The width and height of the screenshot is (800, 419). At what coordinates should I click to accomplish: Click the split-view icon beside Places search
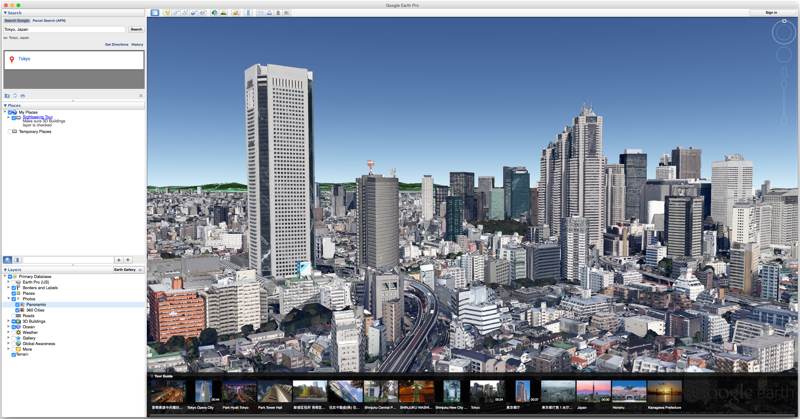pyautogui.click(x=17, y=260)
